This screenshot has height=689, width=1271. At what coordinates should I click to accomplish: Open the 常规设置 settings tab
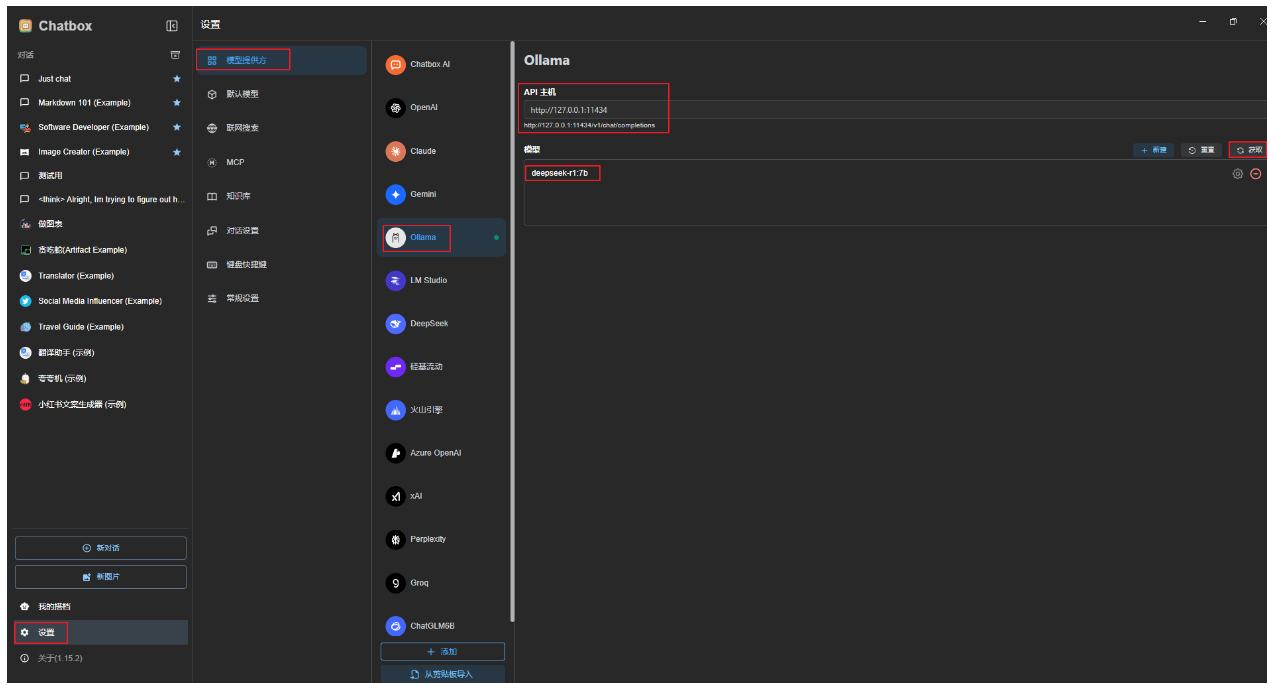282,298
